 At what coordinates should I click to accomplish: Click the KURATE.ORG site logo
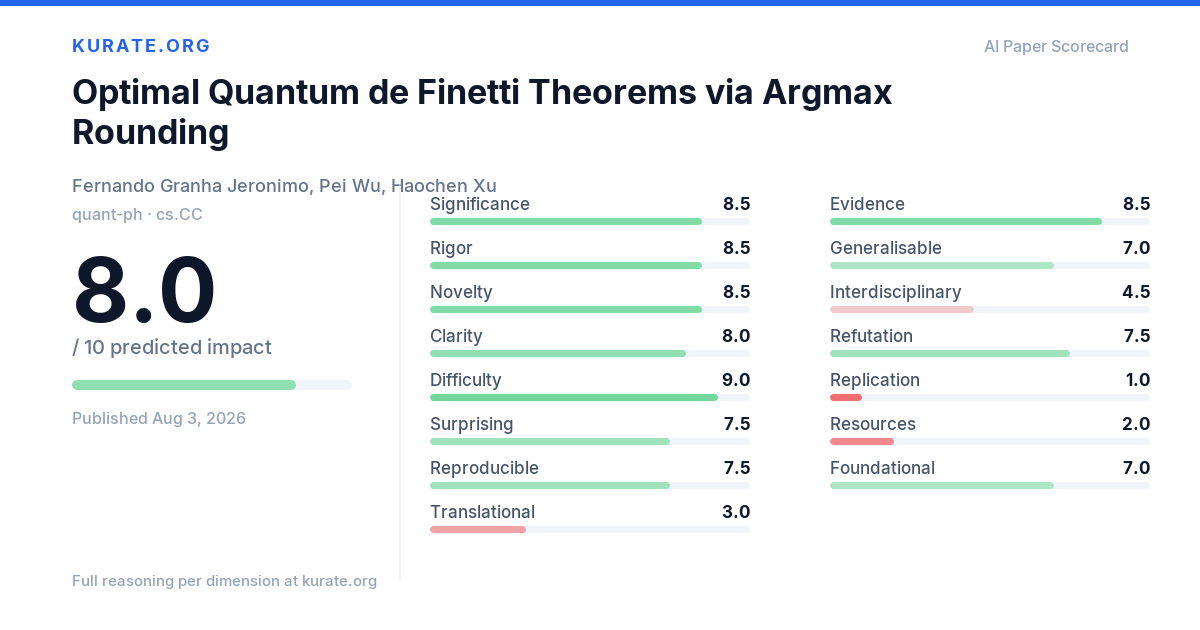tap(141, 46)
